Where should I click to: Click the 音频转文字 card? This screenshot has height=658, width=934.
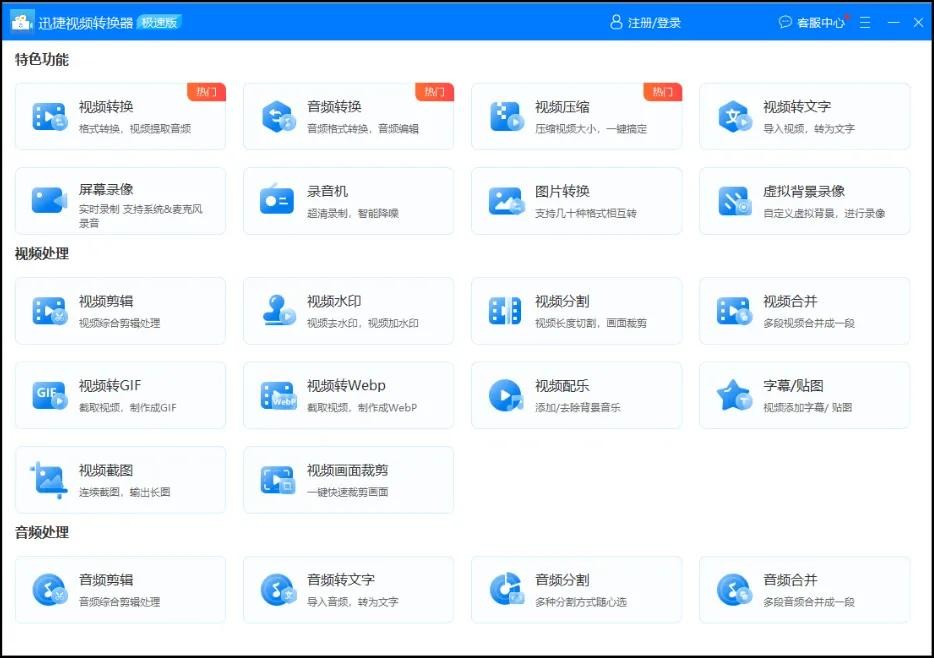click(x=348, y=590)
